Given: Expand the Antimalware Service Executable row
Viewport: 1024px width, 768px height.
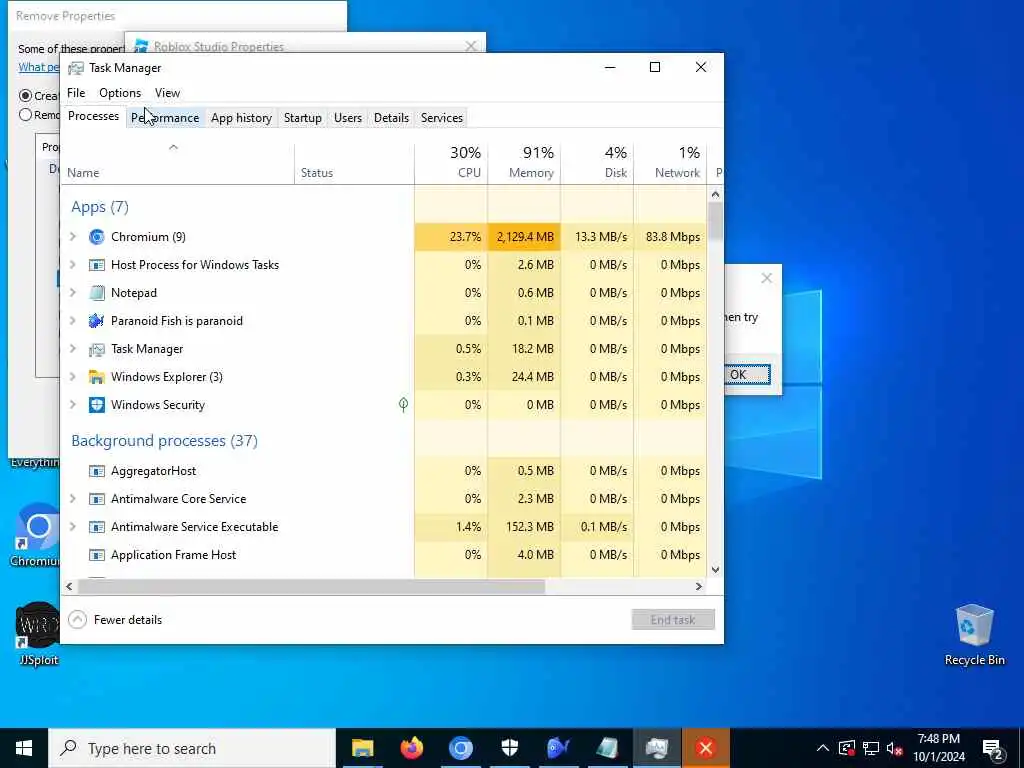Looking at the screenshot, I should 73,527.
